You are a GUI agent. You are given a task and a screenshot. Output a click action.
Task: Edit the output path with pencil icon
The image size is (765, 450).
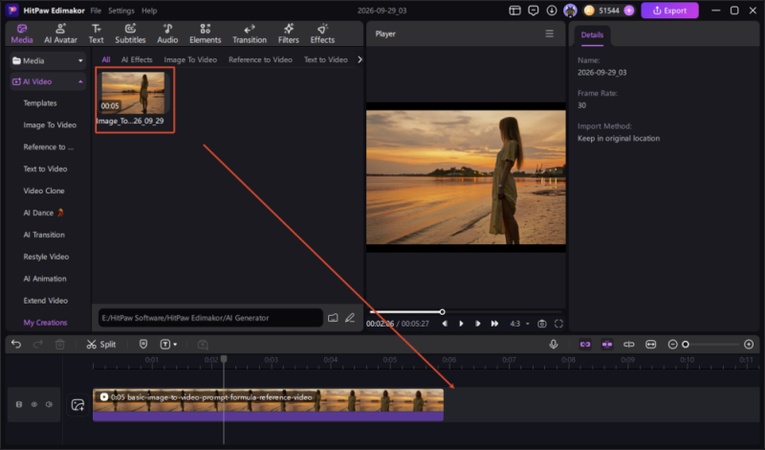tap(350, 318)
